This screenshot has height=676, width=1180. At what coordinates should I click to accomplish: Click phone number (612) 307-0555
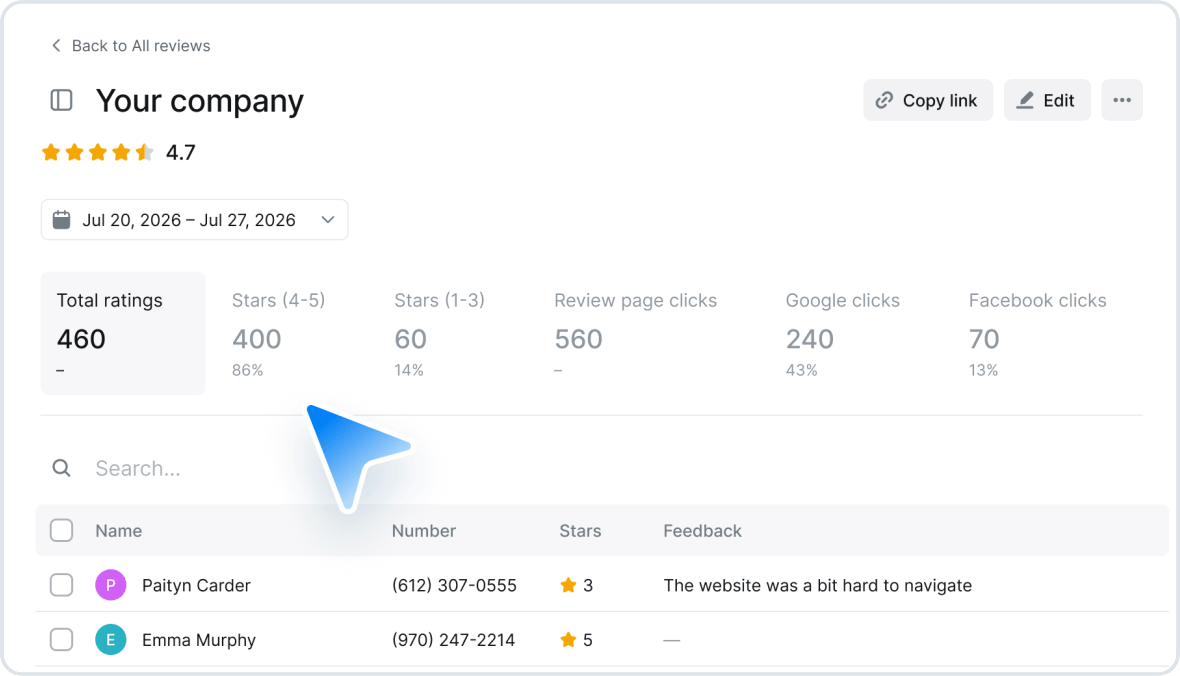[x=454, y=585]
